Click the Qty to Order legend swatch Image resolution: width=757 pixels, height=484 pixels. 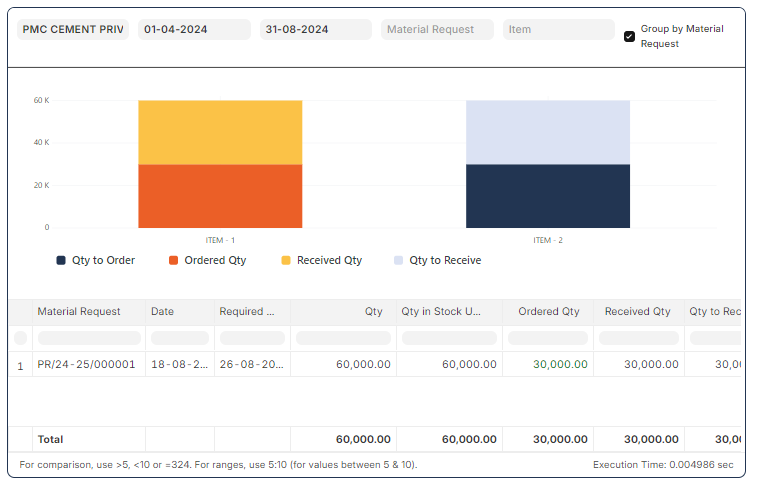point(61,261)
